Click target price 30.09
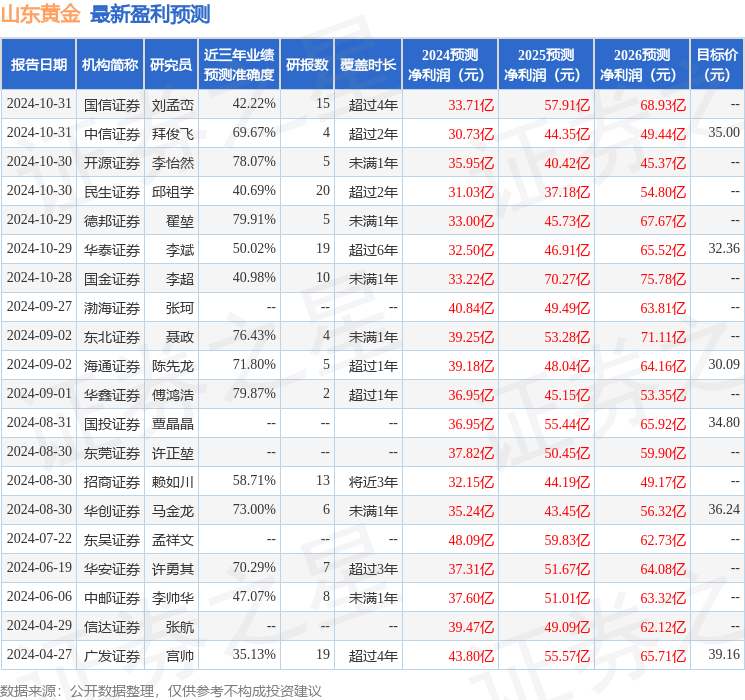Screen dimensions: 745x700 (724, 364)
